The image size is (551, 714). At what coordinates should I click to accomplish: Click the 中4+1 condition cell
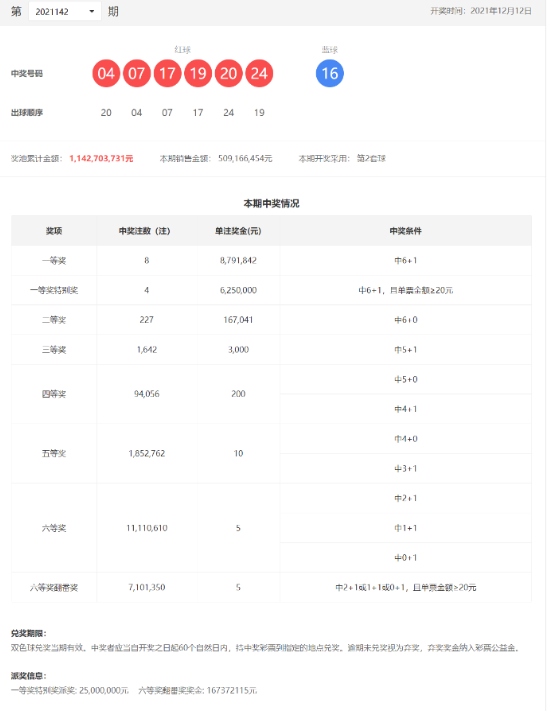click(405, 409)
